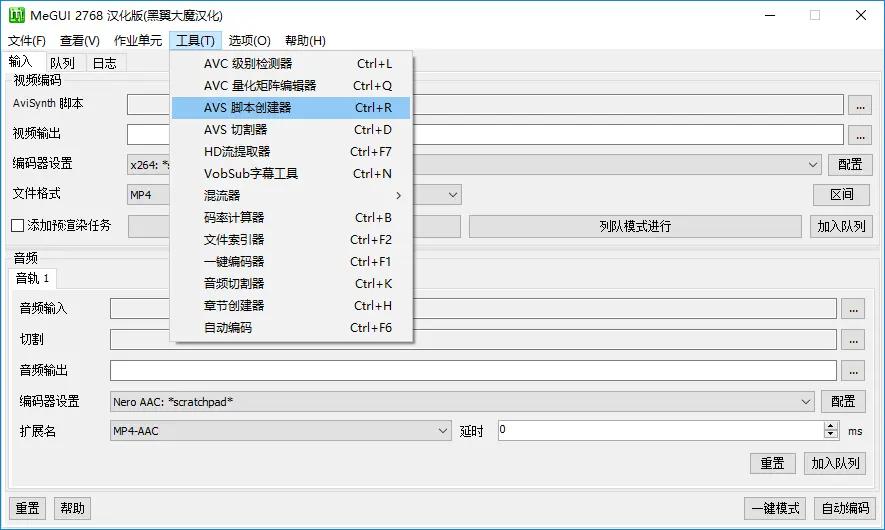
Task: Click audio section 重置 button
Action: [772, 463]
